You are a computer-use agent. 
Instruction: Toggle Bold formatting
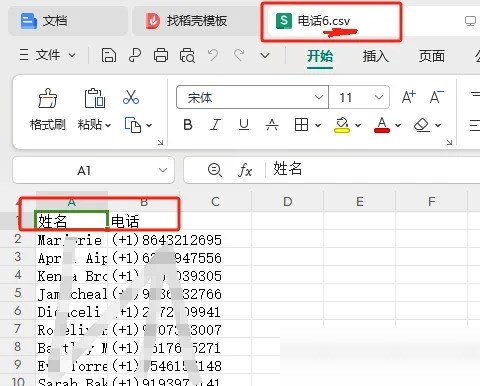(x=188, y=125)
